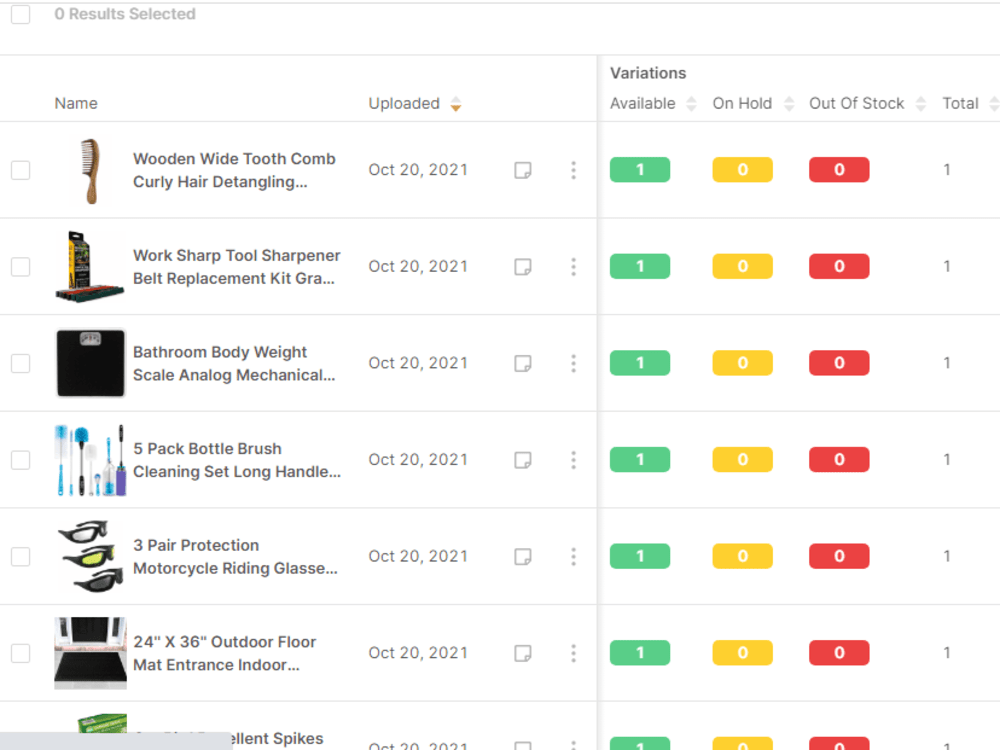Open three-dot menu for 3 Pair Protection Glasses
1000x750 pixels.
[573, 557]
